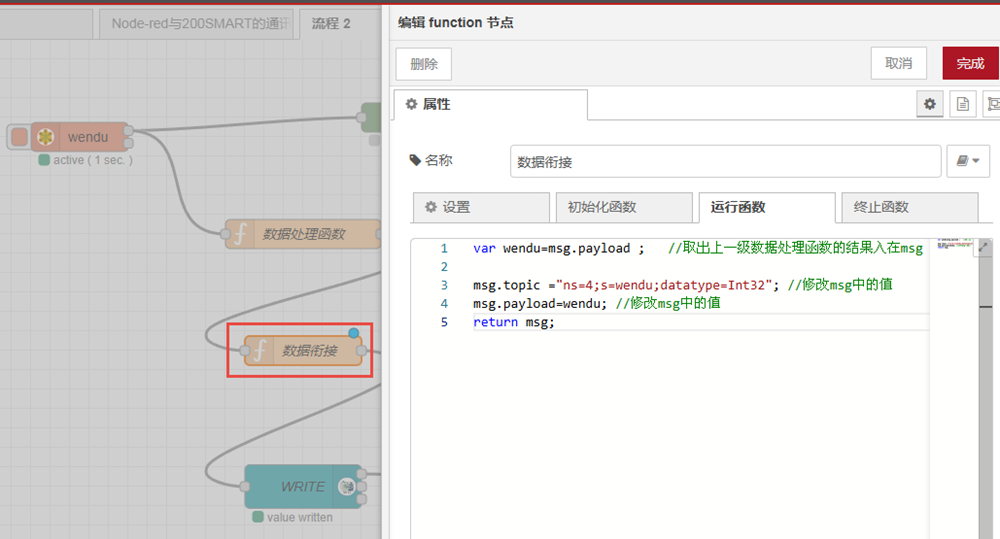Click the 数据衔接 node function icon
The image size is (1000, 539).
pos(260,350)
